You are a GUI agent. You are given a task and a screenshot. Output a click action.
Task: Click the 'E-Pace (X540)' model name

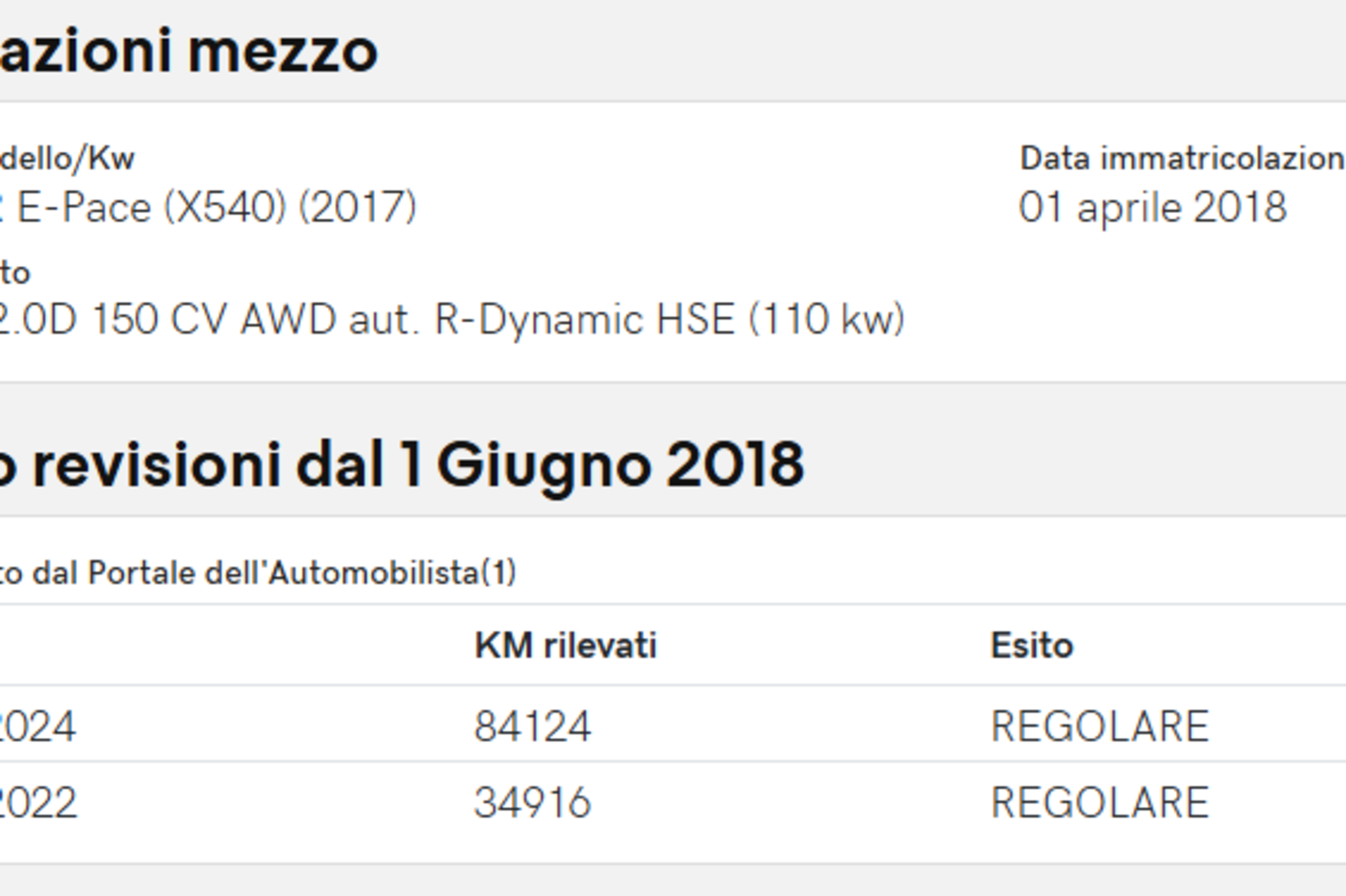(x=151, y=208)
